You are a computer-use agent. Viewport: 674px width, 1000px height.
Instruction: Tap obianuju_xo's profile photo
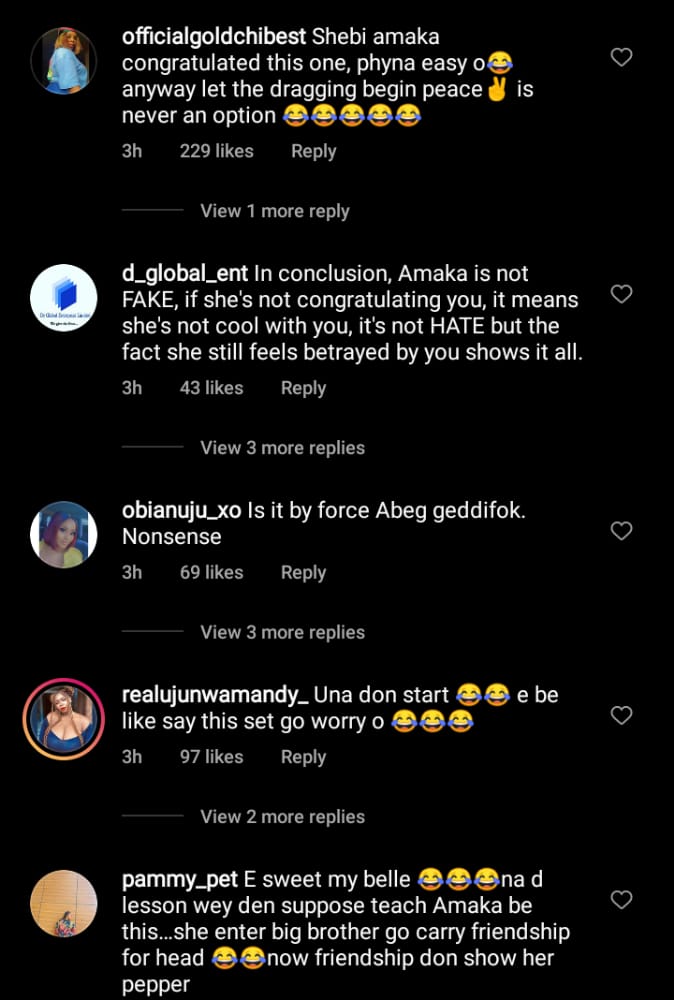click(64, 535)
